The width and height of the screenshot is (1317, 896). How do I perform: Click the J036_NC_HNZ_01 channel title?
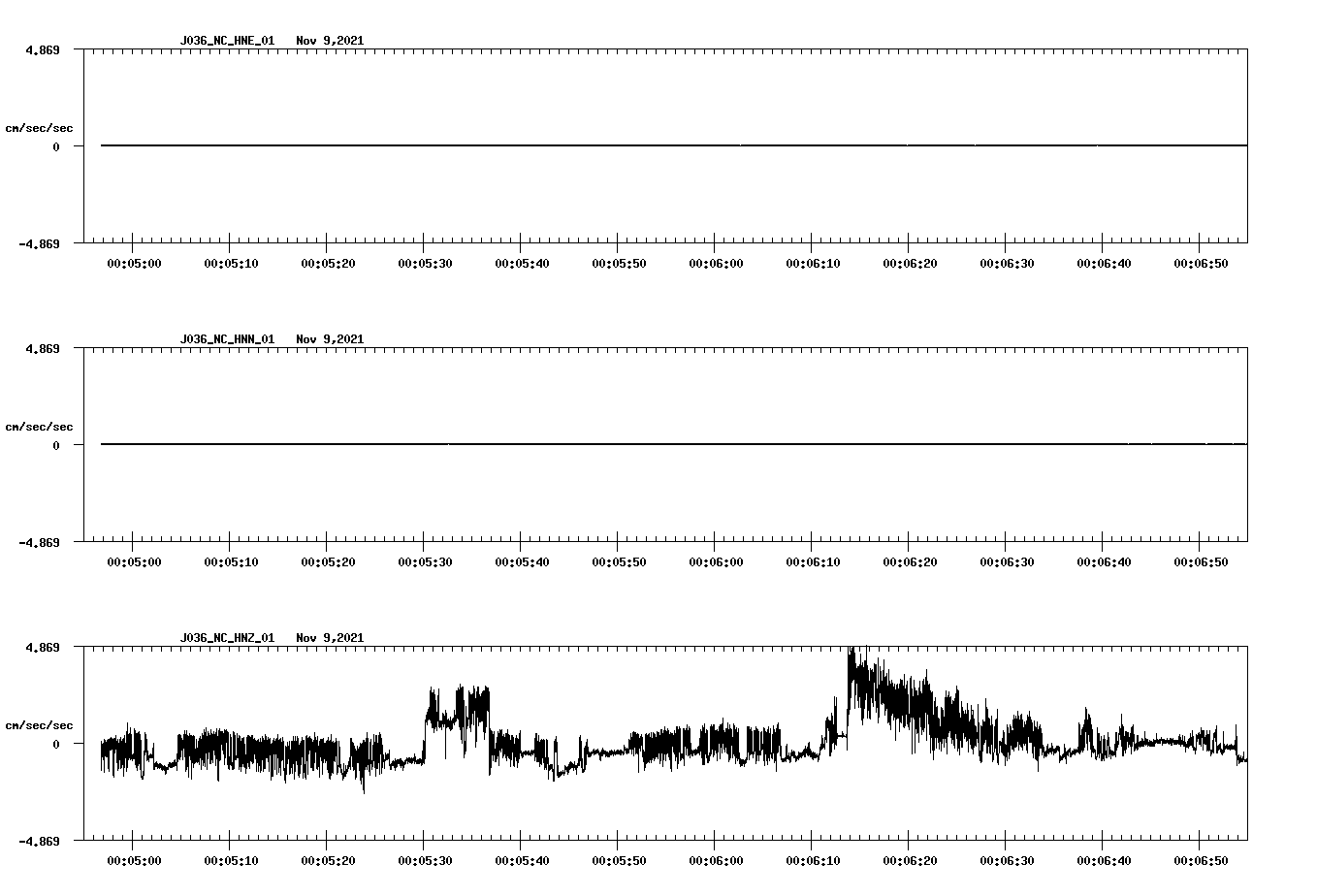point(227,638)
